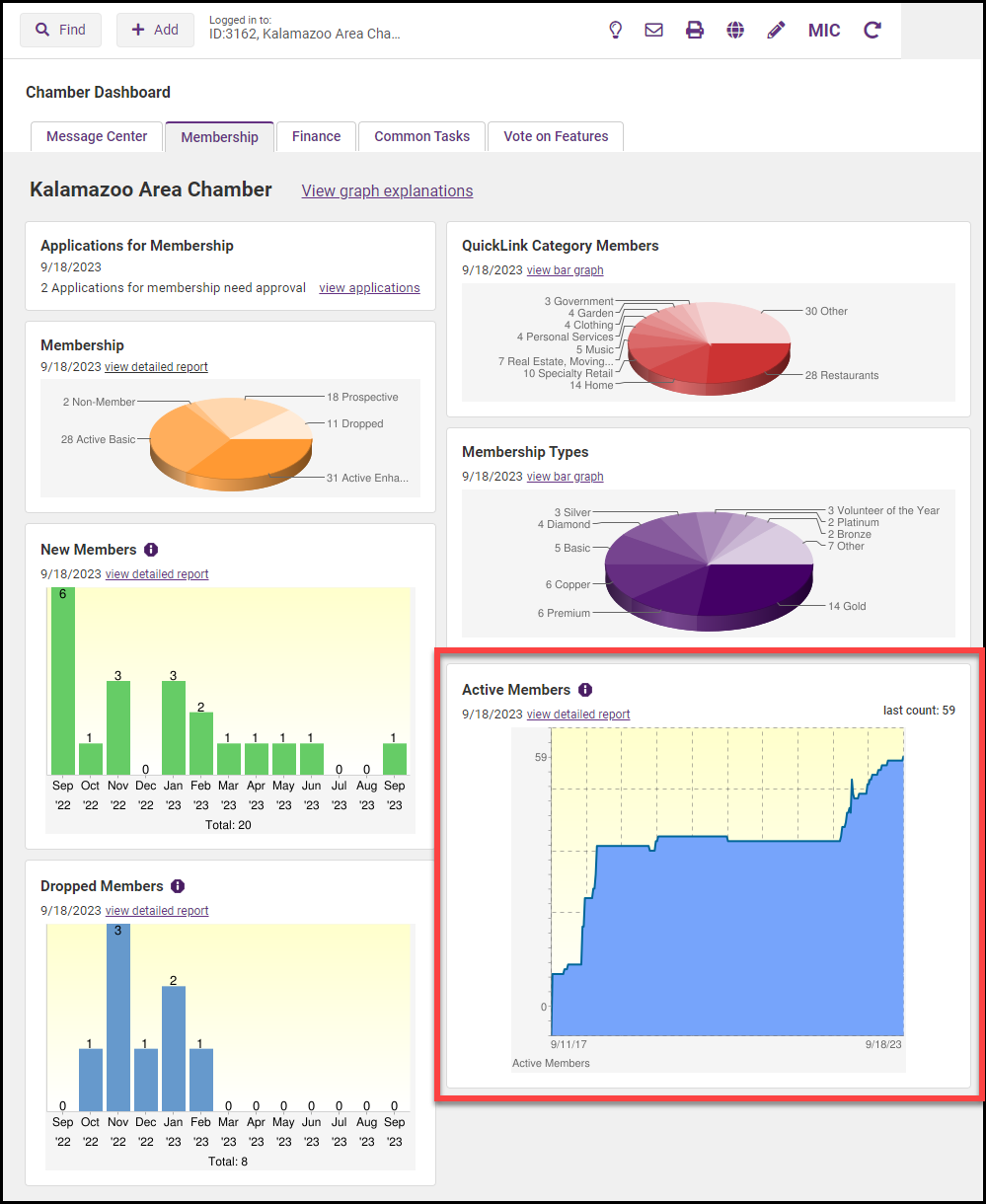This screenshot has width=986, height=1204.
Task: Select the Common Tasks tab
Action: [x=422, y=136]
